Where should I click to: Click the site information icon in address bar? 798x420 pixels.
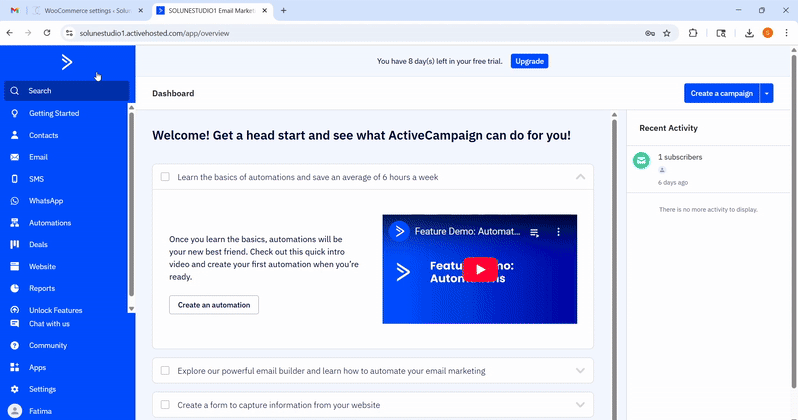tap(69, 33)
